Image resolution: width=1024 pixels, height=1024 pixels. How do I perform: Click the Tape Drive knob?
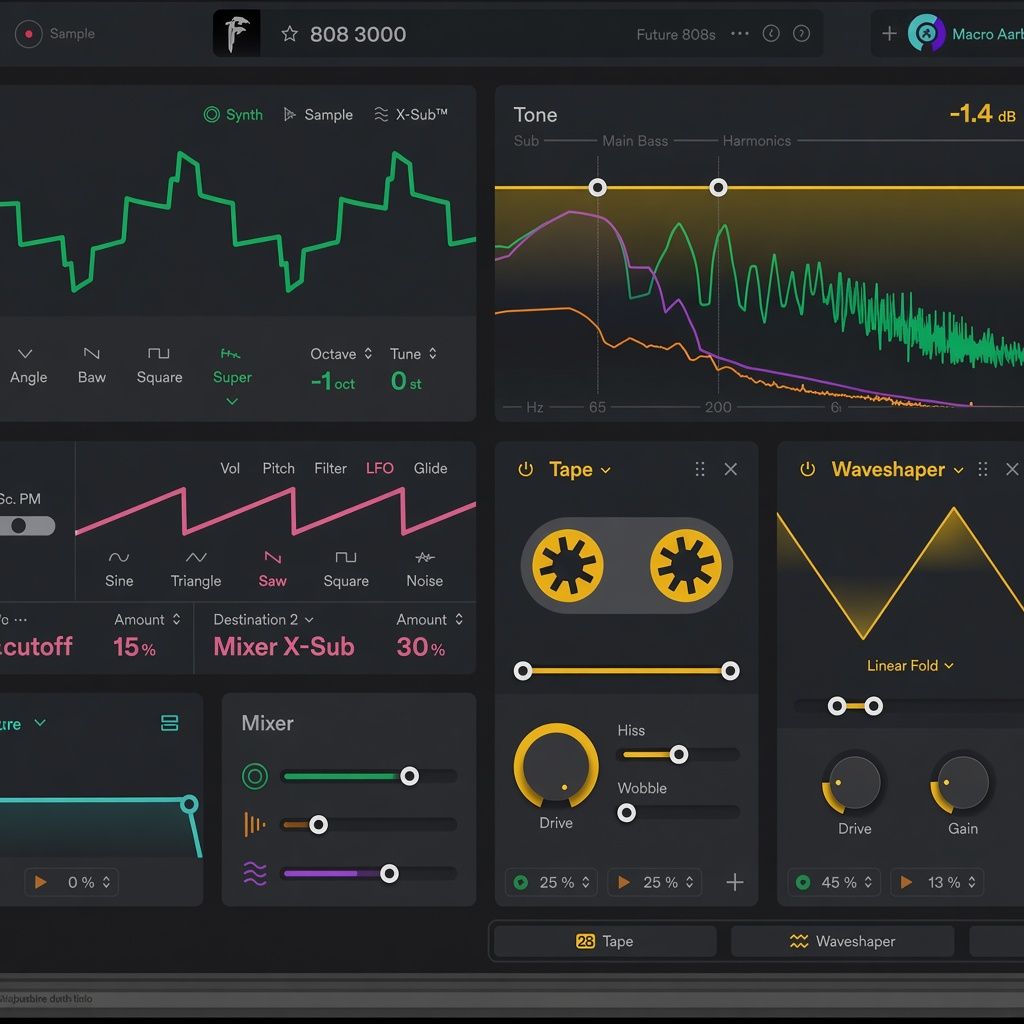pyautogui.click(x=556, y=765)
